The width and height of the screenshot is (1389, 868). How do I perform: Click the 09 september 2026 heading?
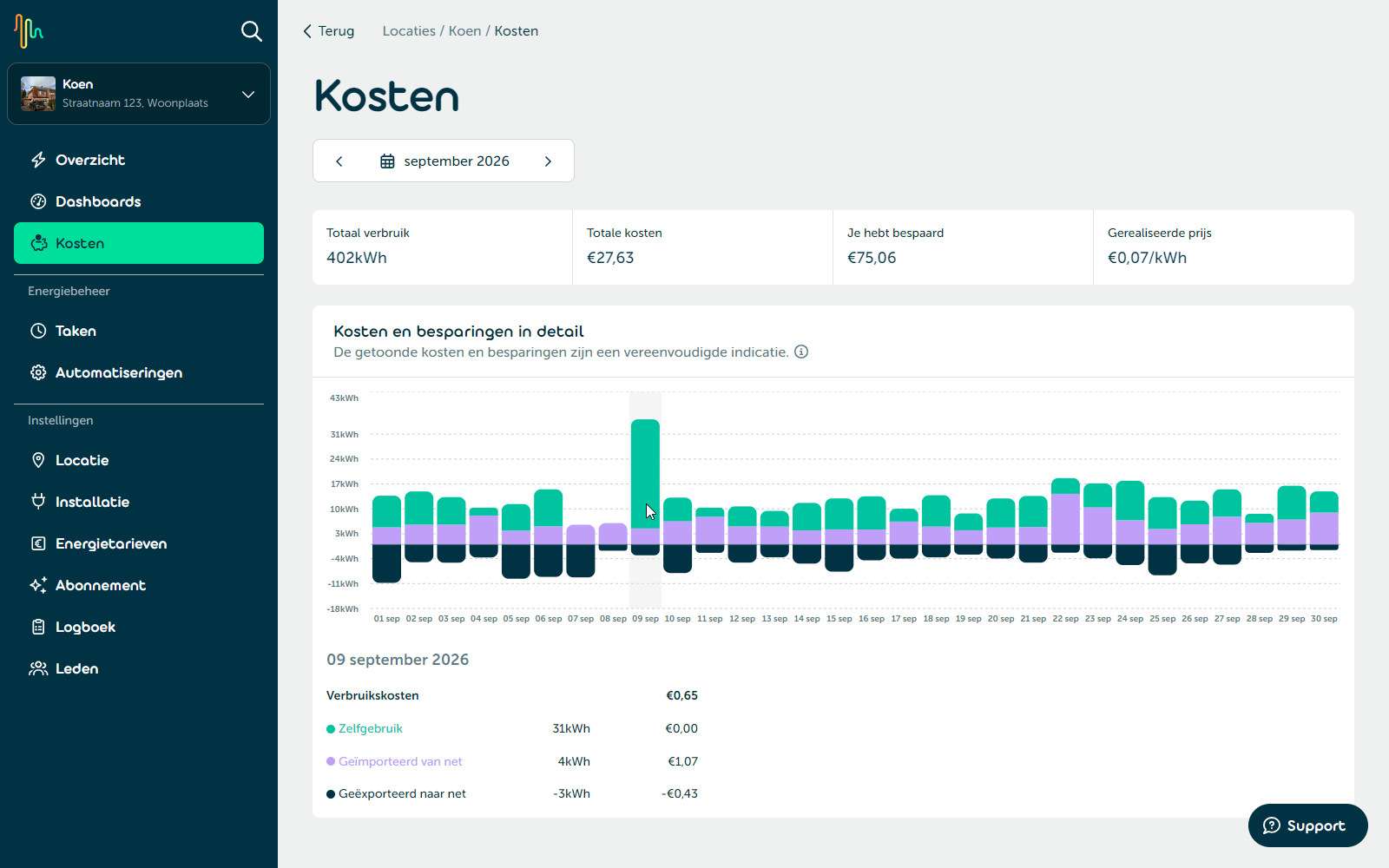398,660
